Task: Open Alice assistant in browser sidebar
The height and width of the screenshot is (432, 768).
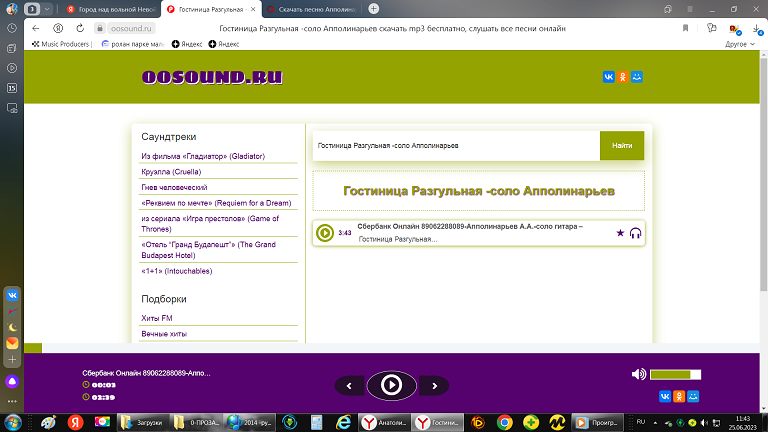Action: pos(12,382)
